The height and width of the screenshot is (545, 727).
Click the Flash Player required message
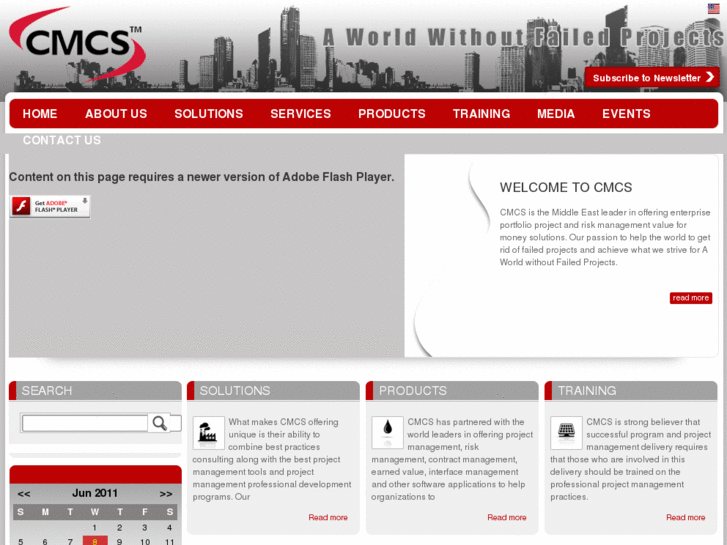(x=202, y=177)
